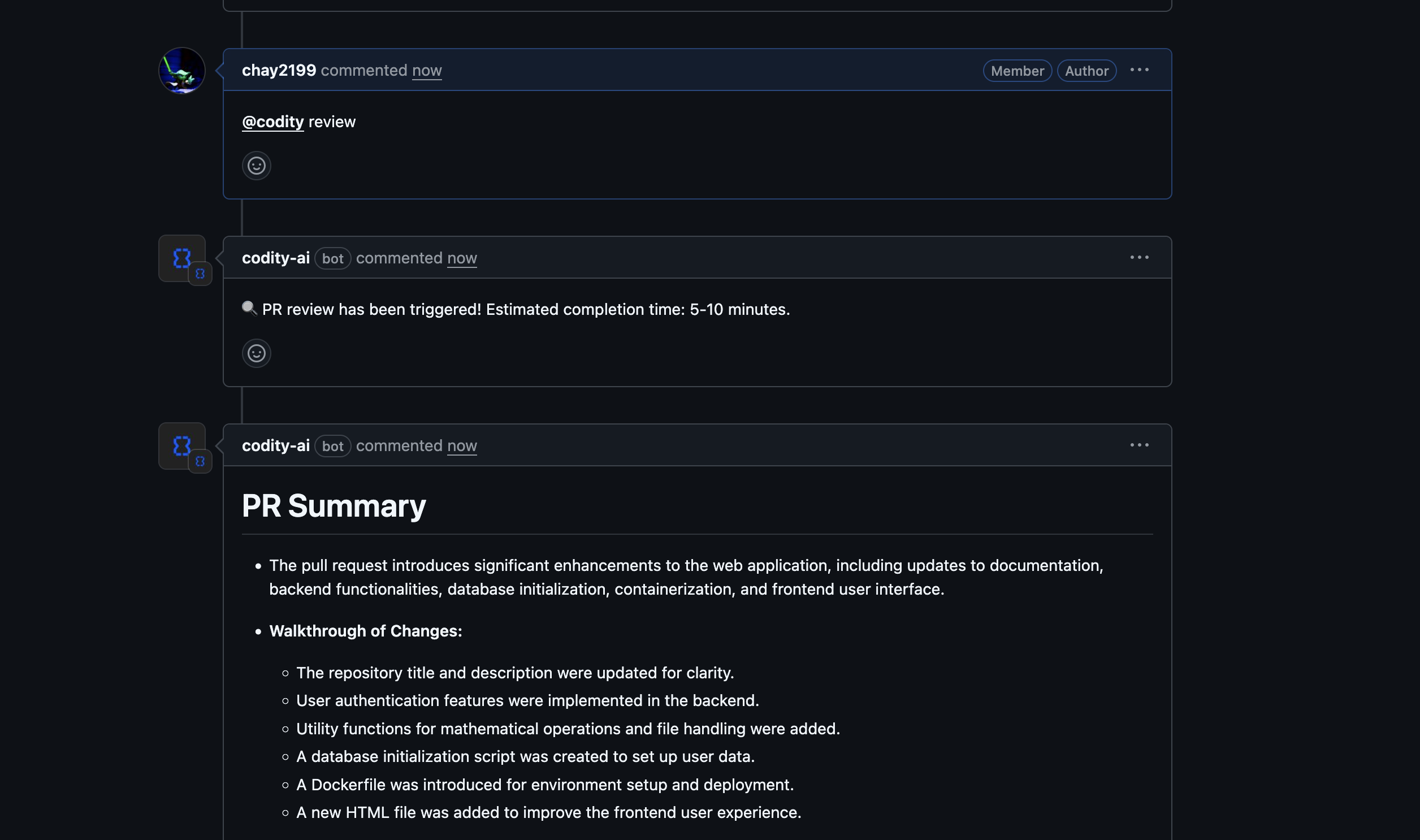This screenshot has height=840, width=1420.
Task: Click the now timestamp on chay2199's comment
Action: click(426, 70)
